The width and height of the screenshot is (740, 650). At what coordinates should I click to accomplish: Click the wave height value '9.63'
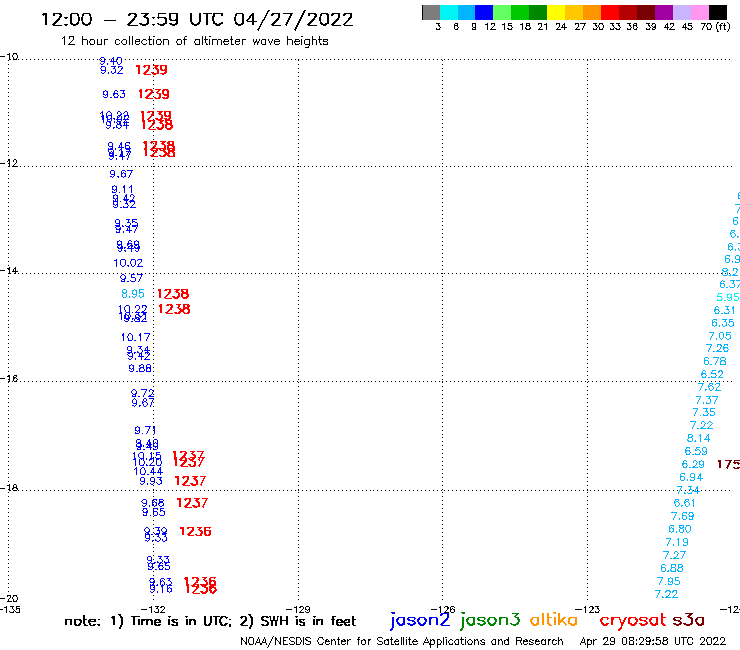pyautogui.click(x=114, y=94)
